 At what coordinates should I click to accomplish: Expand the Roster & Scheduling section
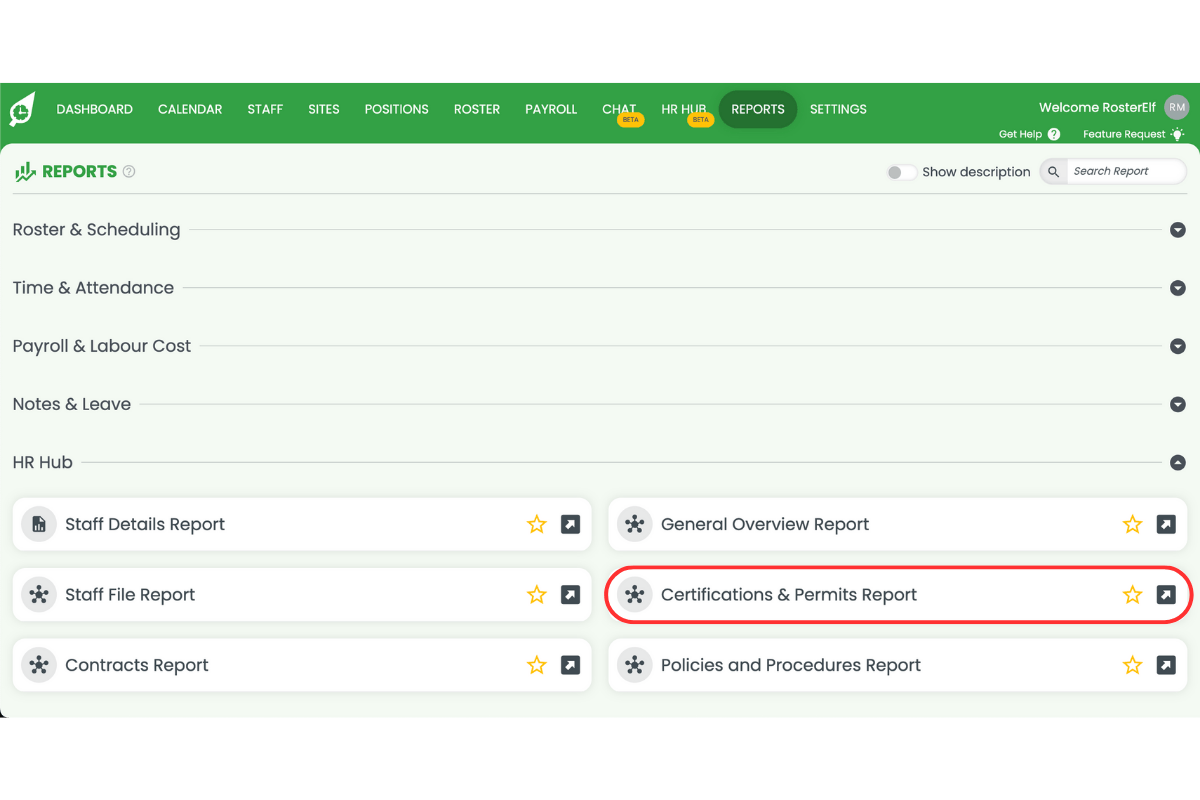click(1177, 230)
